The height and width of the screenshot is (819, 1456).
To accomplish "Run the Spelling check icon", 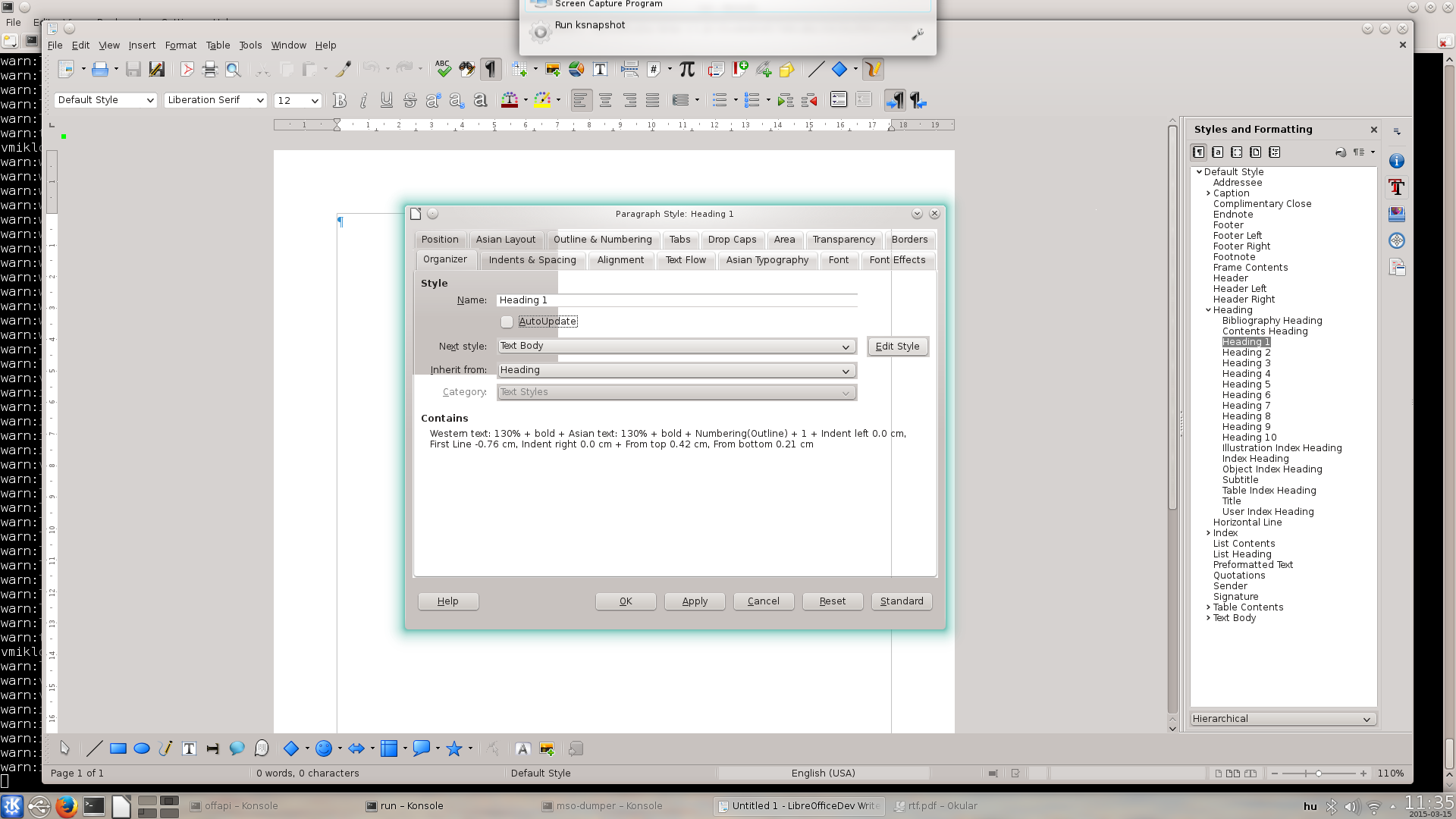I will pyautogui.click(x=444, y=70).
